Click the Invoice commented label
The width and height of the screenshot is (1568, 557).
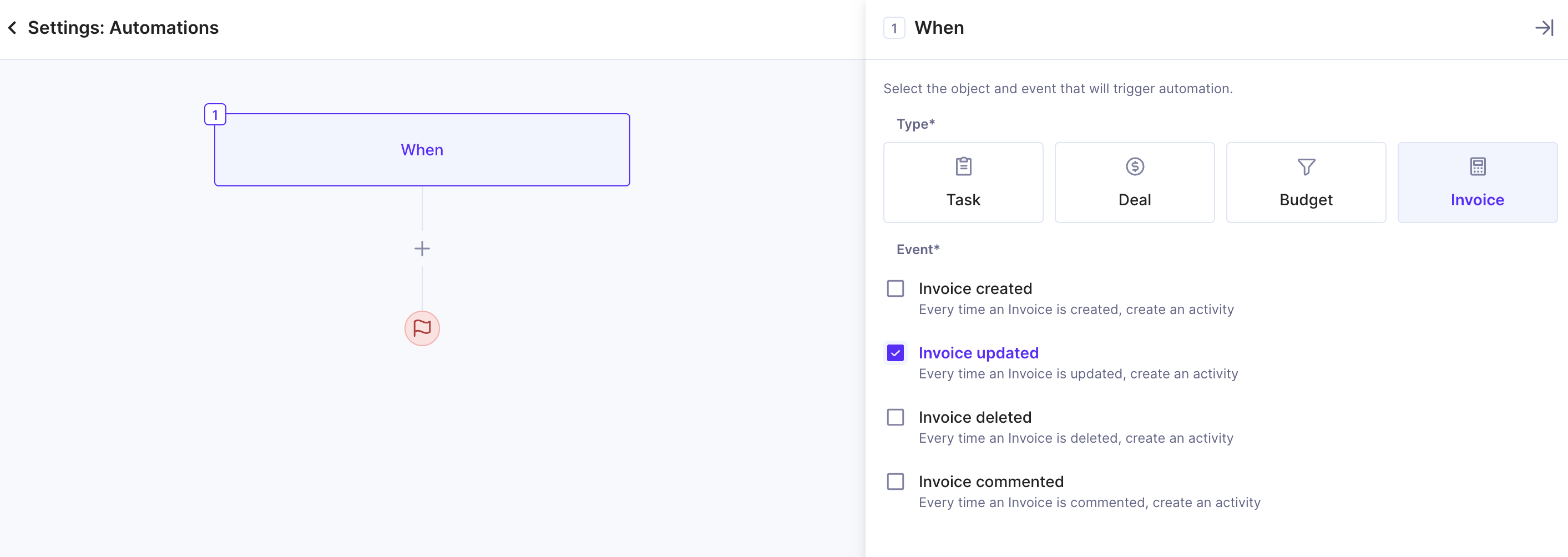(991, 482)
